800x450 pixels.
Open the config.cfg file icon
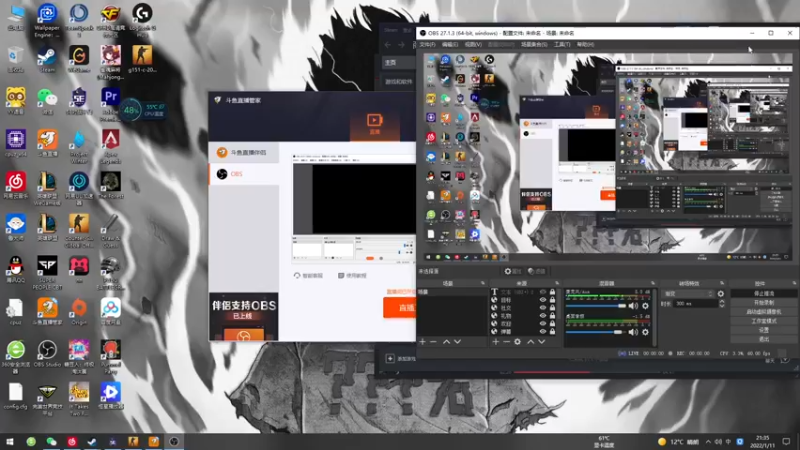pos(16,396)
